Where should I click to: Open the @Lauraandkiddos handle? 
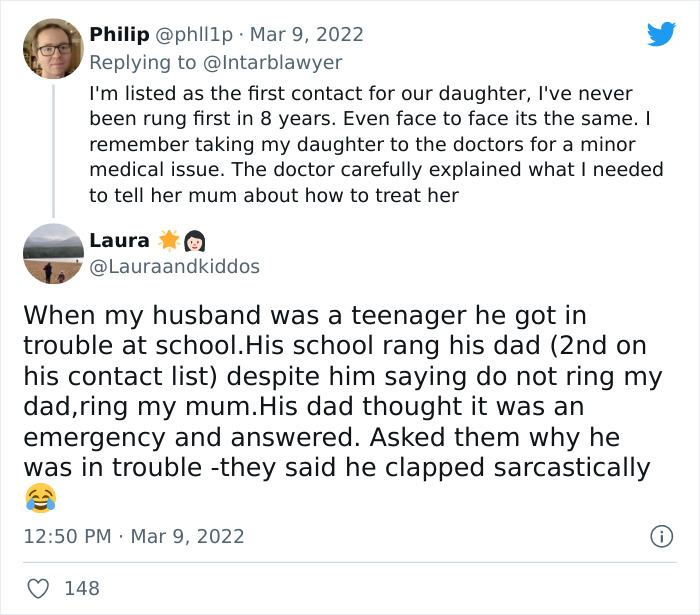[174, 267]
